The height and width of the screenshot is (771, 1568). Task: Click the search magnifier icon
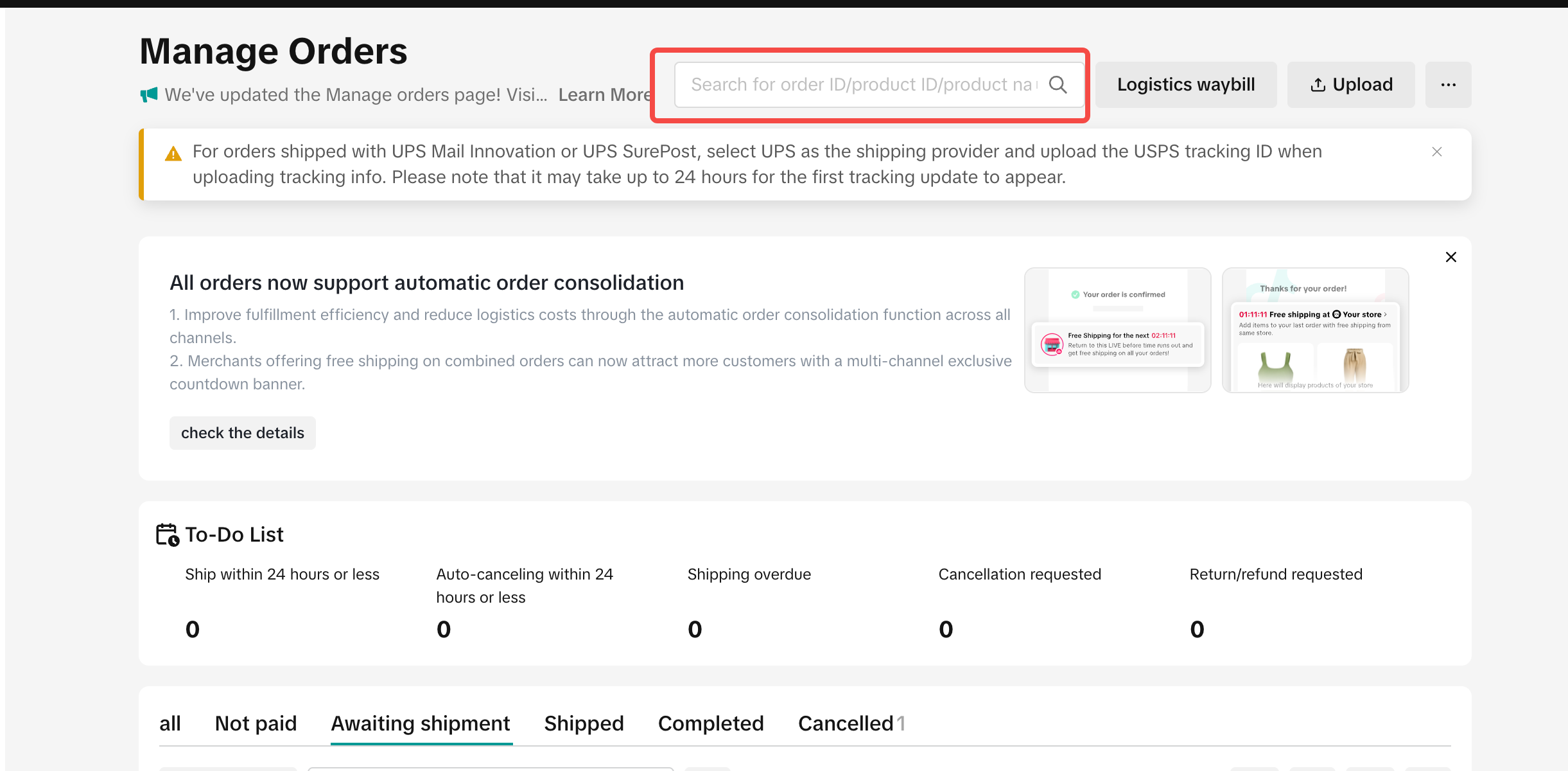[1058, 85]
